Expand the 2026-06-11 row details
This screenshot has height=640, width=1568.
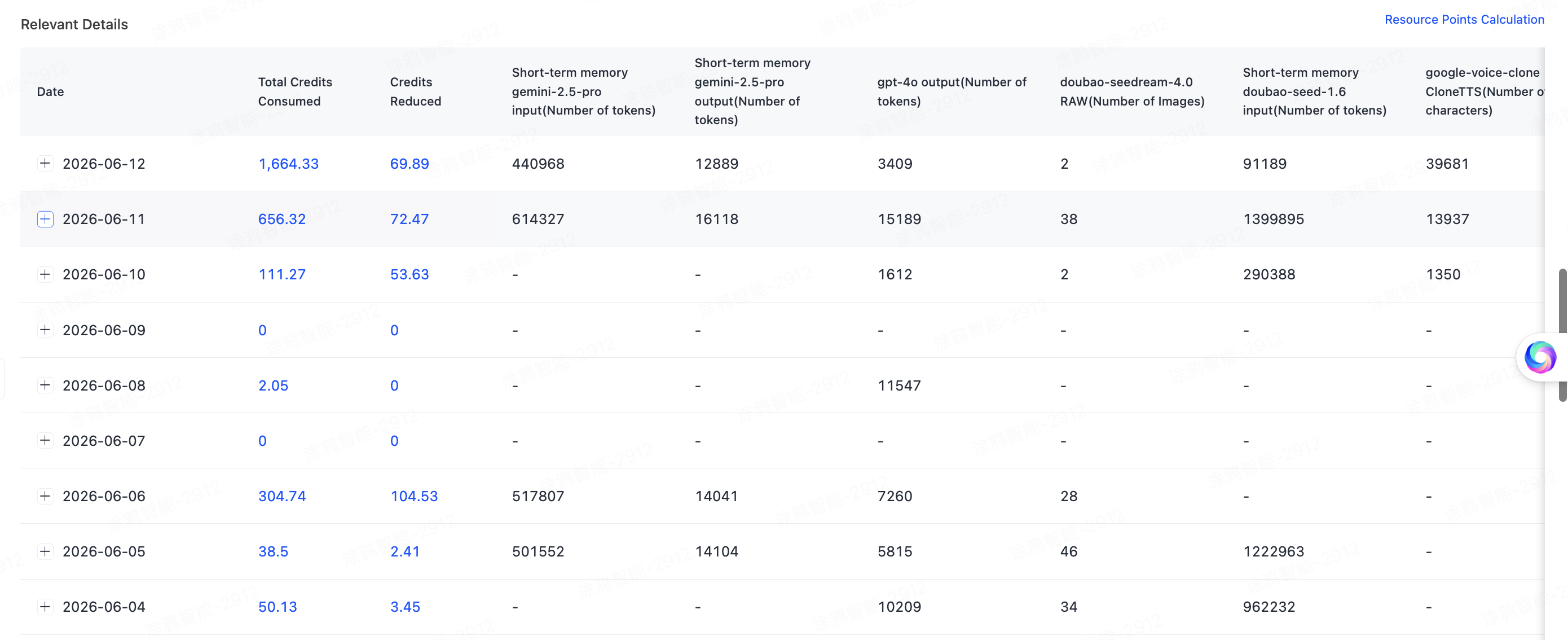(45, 218)
